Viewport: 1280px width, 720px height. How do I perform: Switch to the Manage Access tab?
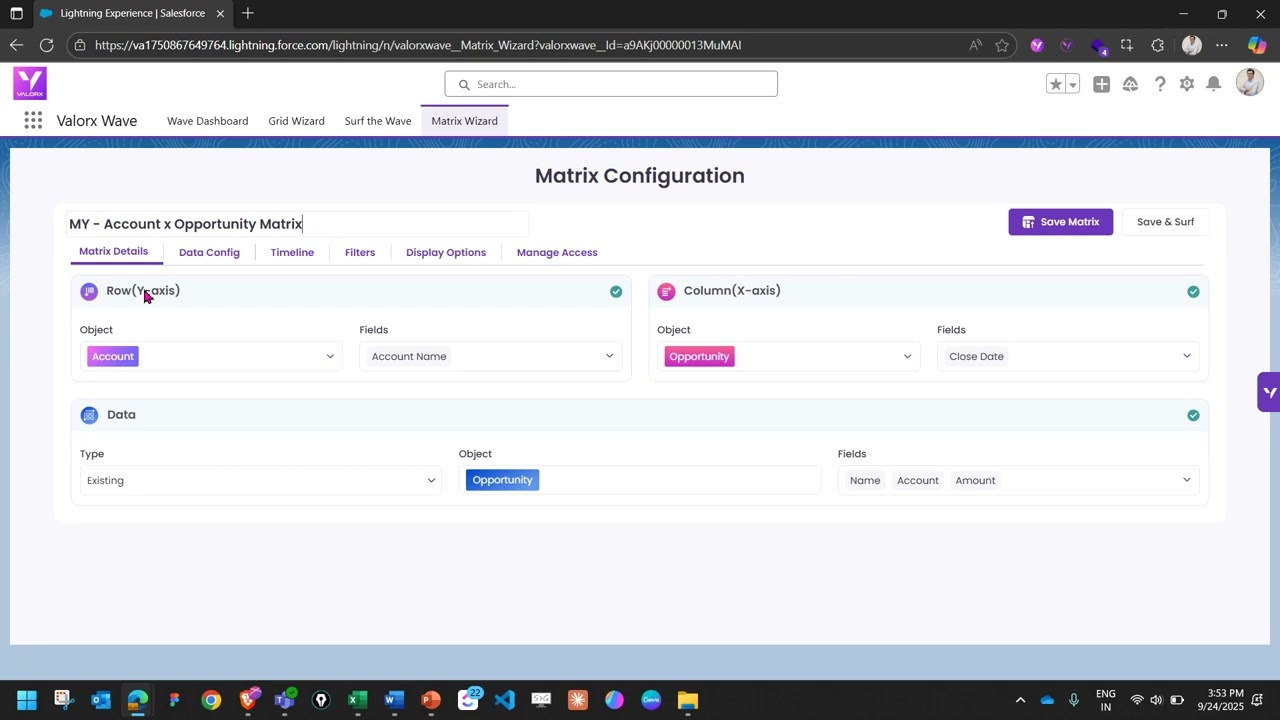pos(557,252)
